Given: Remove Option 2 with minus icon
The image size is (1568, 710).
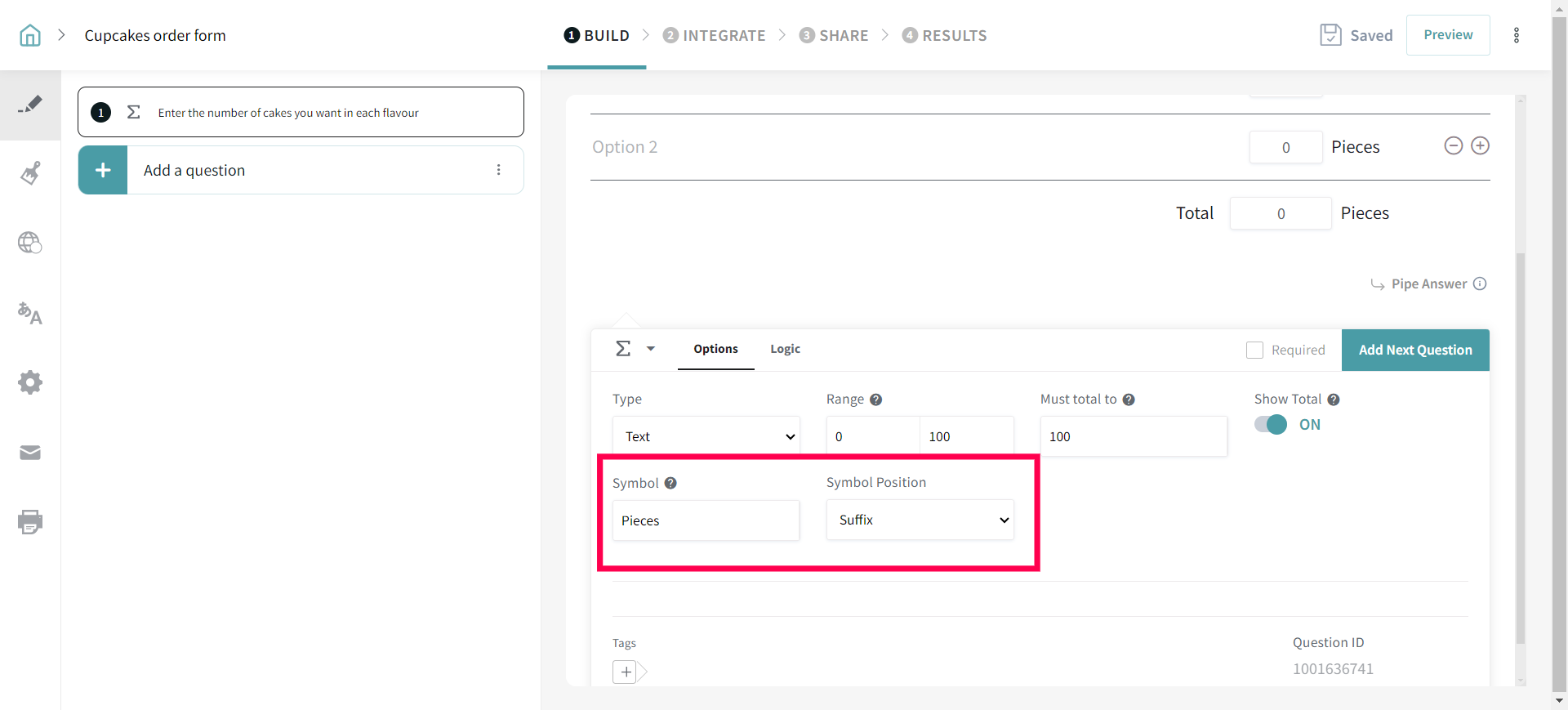Looking at the screenshot, I should 1453,146.
